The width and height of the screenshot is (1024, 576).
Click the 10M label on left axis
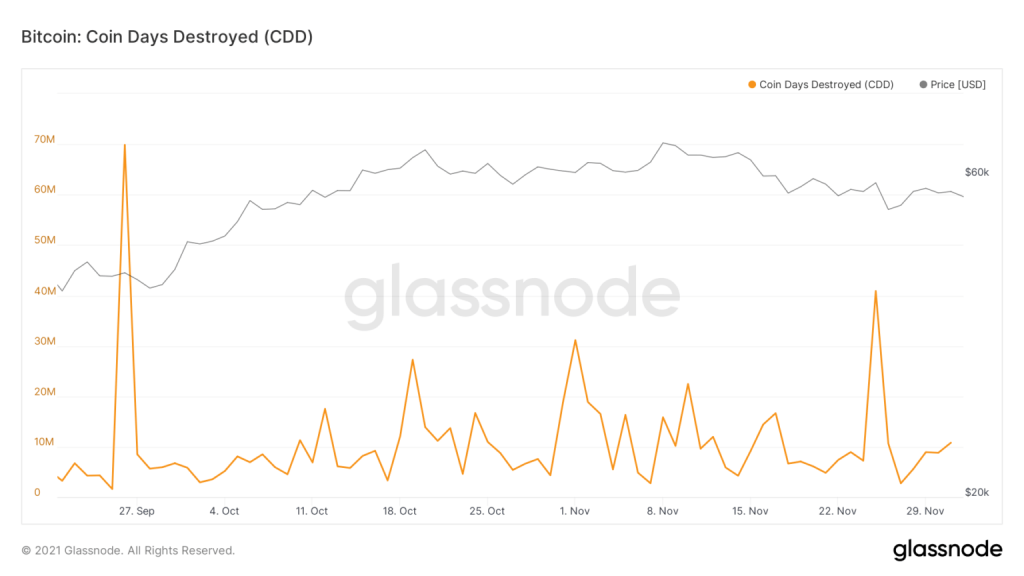point(44,442)
